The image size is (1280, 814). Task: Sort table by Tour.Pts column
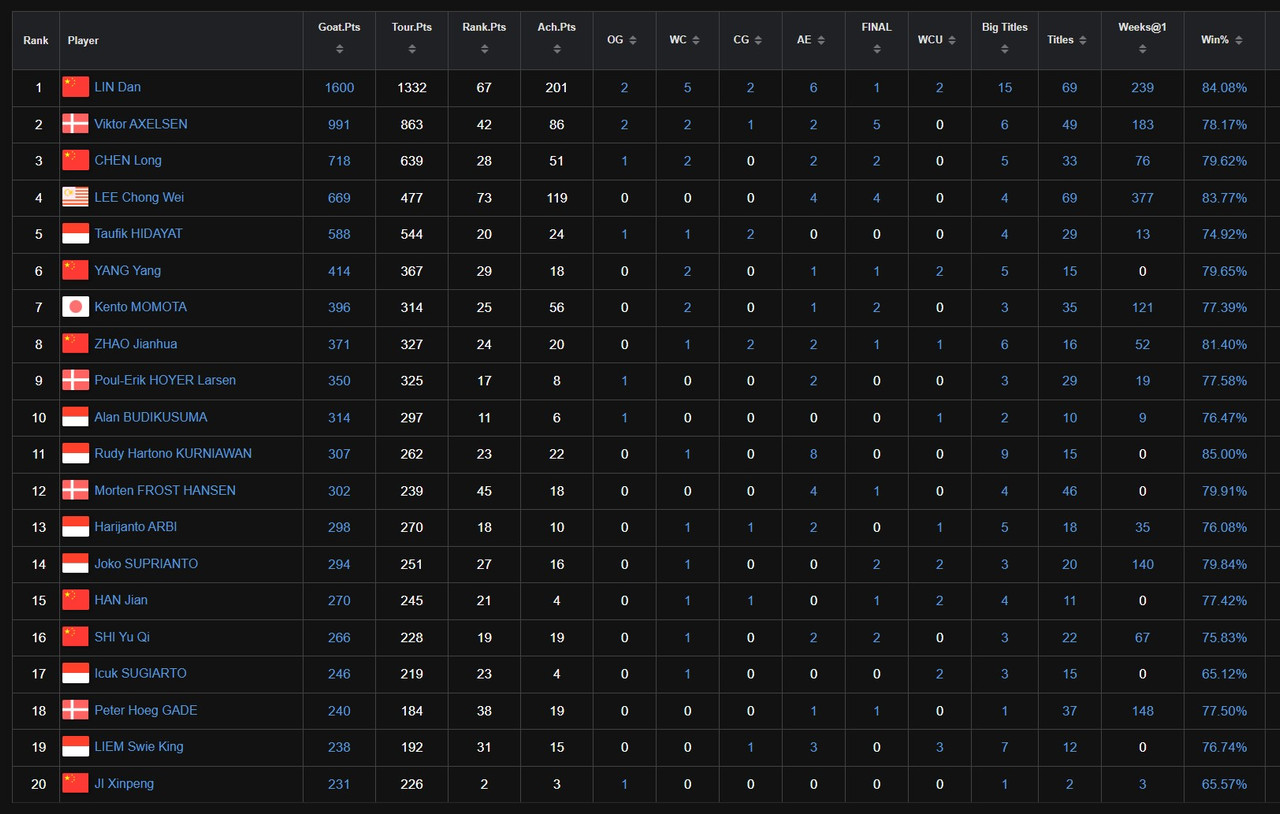pos(411,40)
